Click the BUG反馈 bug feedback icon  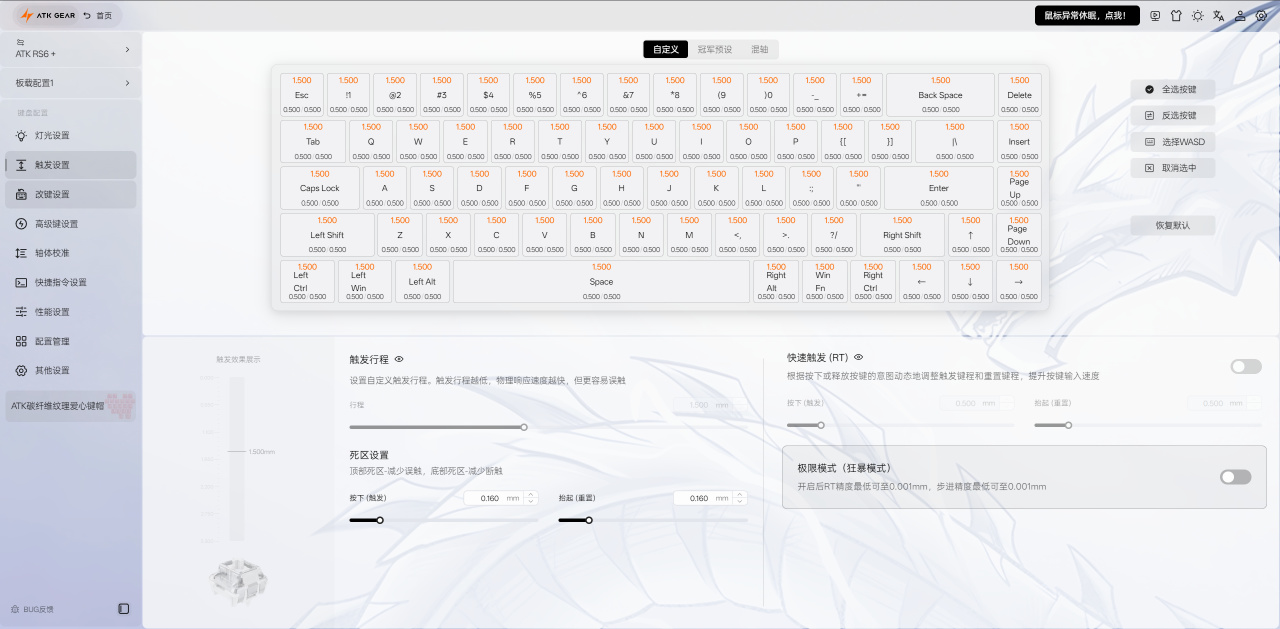click(x=15, y=609)
